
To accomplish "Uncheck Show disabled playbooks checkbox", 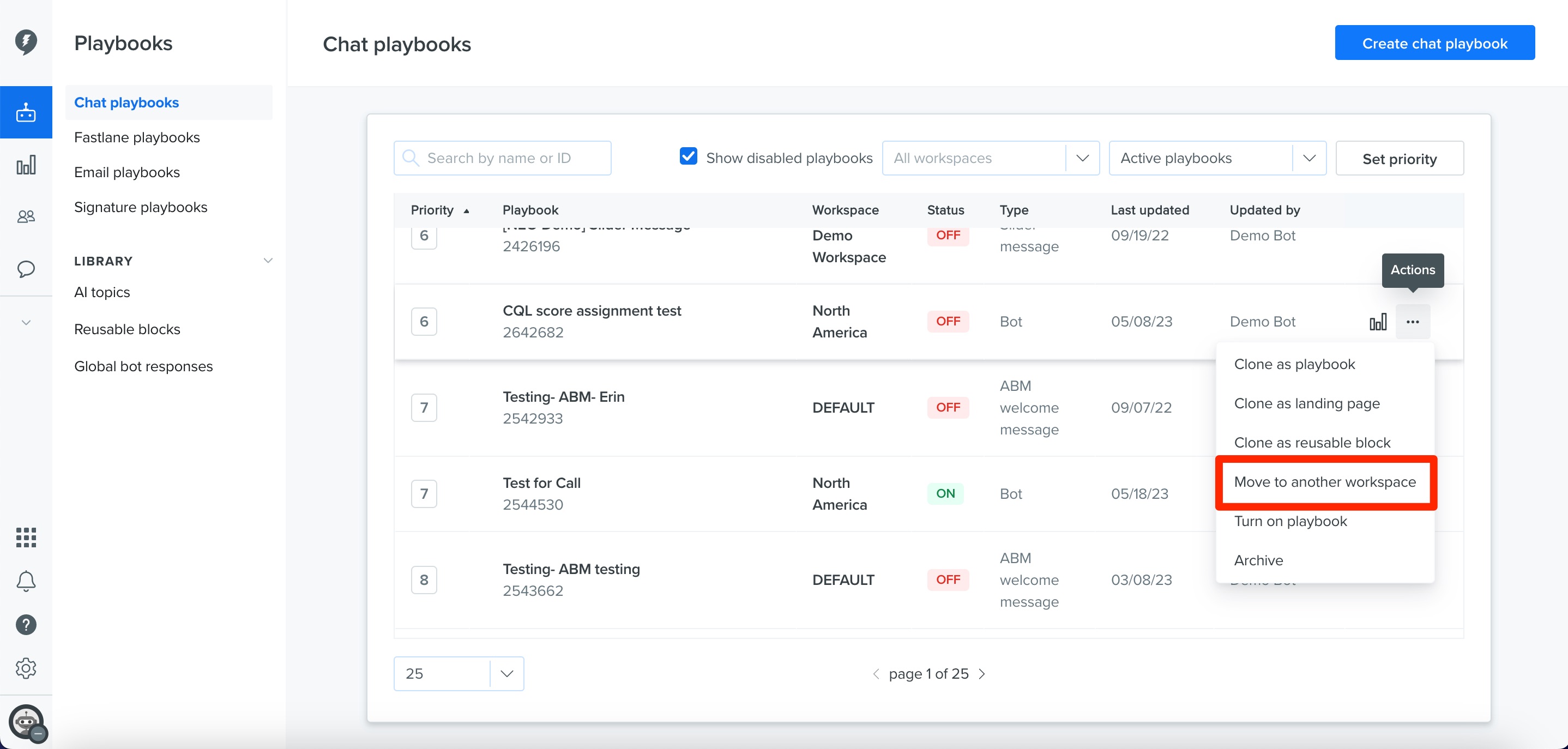I will point(689,156).
